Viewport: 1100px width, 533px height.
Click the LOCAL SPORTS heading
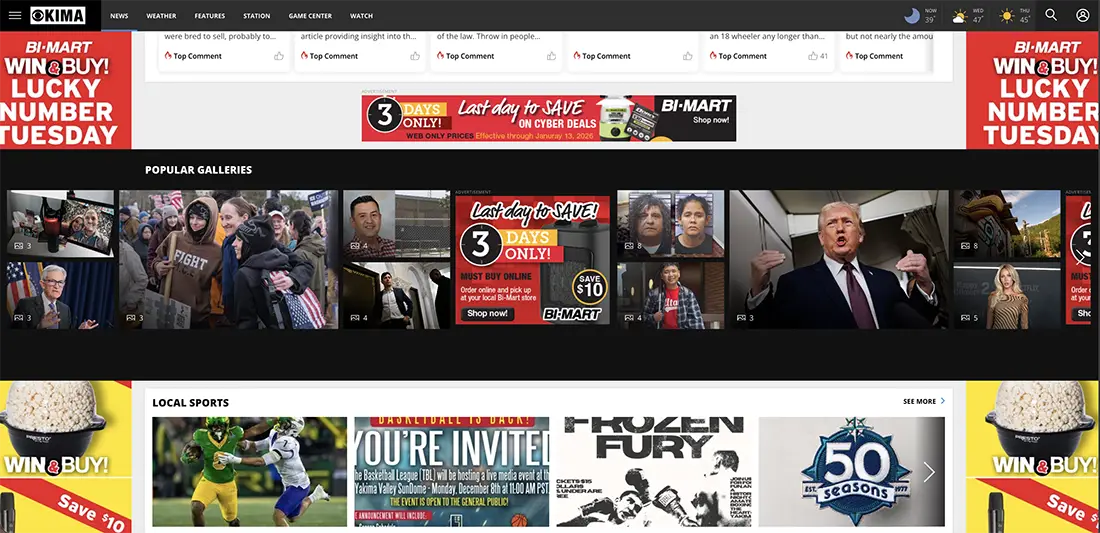191,403
